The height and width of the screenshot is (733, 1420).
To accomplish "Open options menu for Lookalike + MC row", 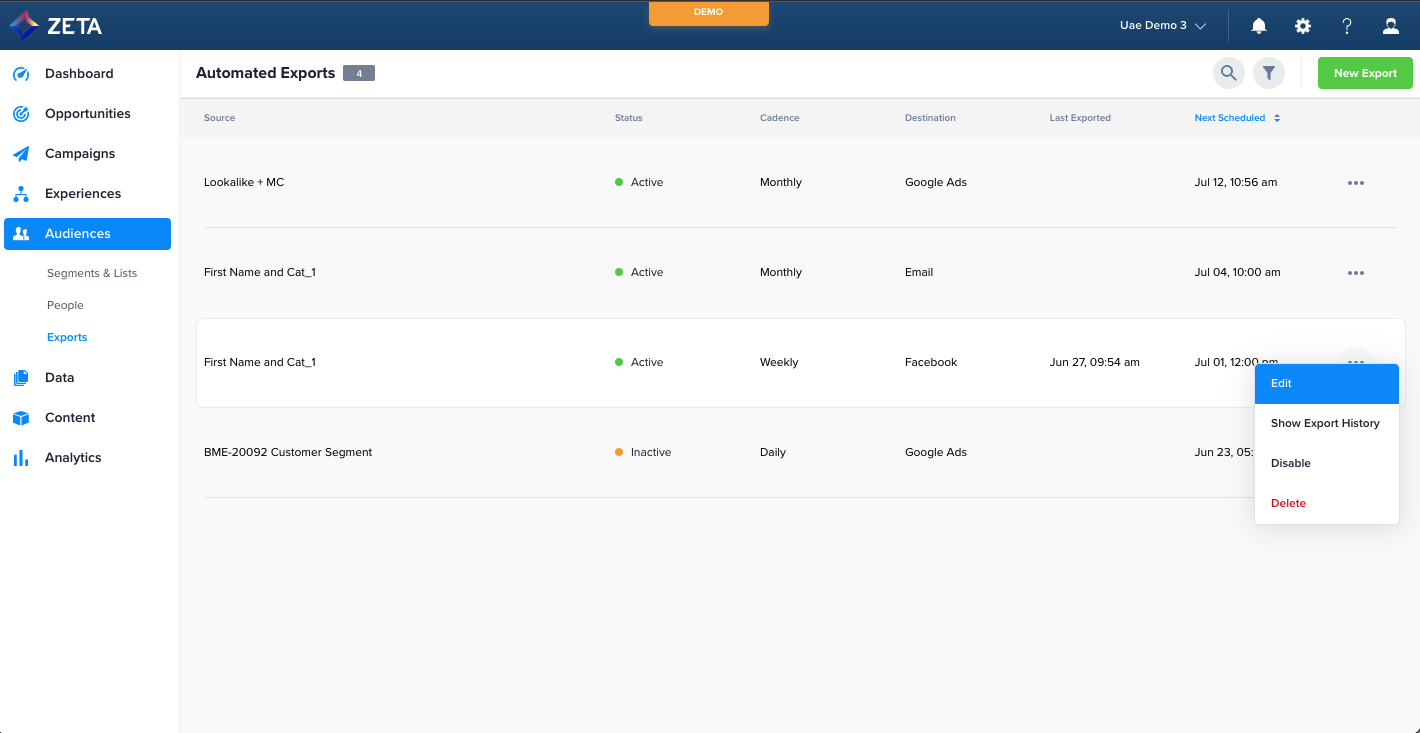I will (x=1356, y=183).
